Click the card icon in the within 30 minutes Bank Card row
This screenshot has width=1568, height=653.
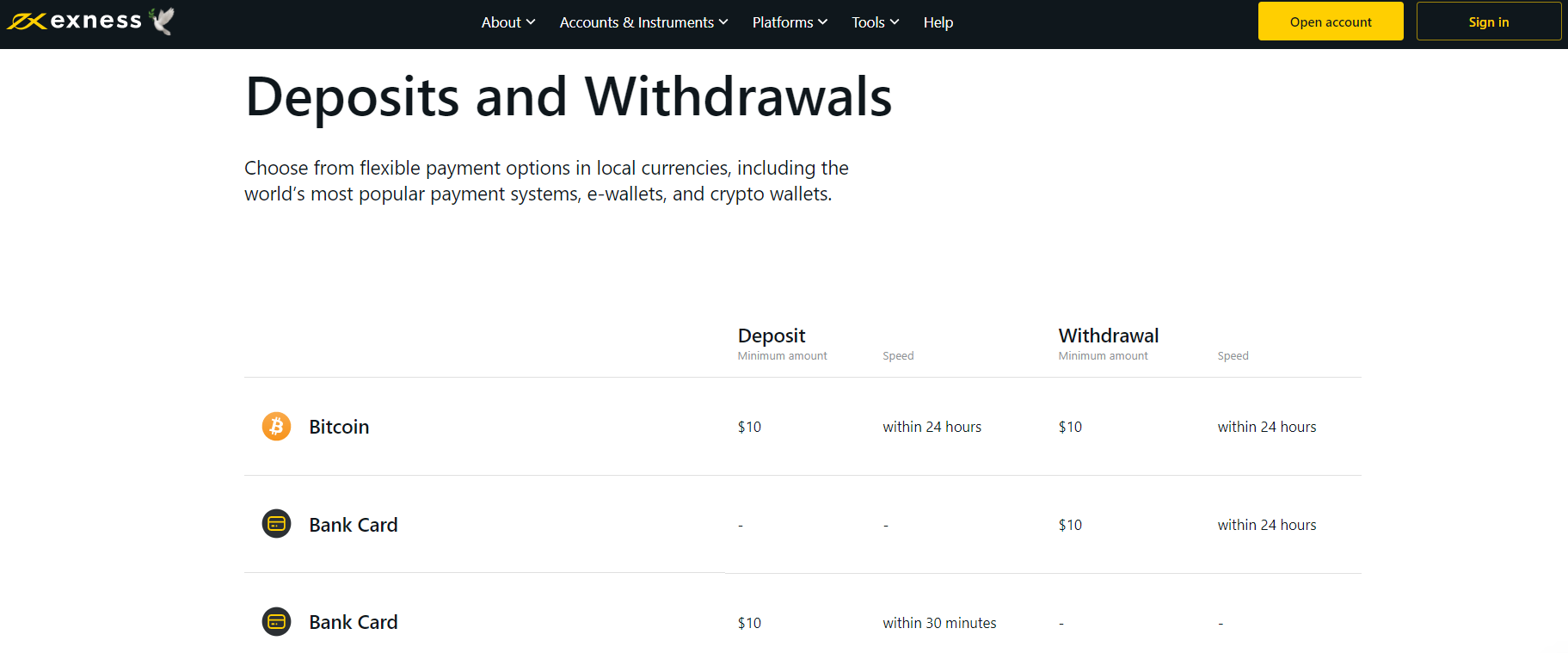(276, 621)
